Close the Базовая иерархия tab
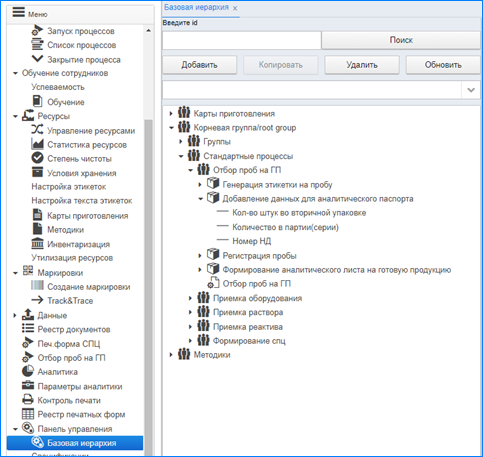This screenshot has height=457, width=483. 235,8
